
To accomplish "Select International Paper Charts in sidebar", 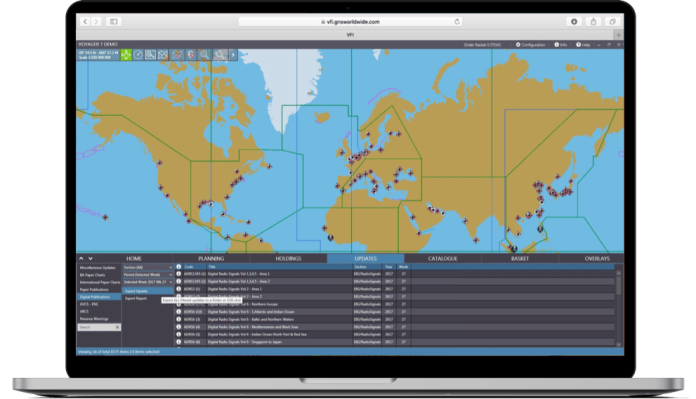I will [x=99, y=282].
